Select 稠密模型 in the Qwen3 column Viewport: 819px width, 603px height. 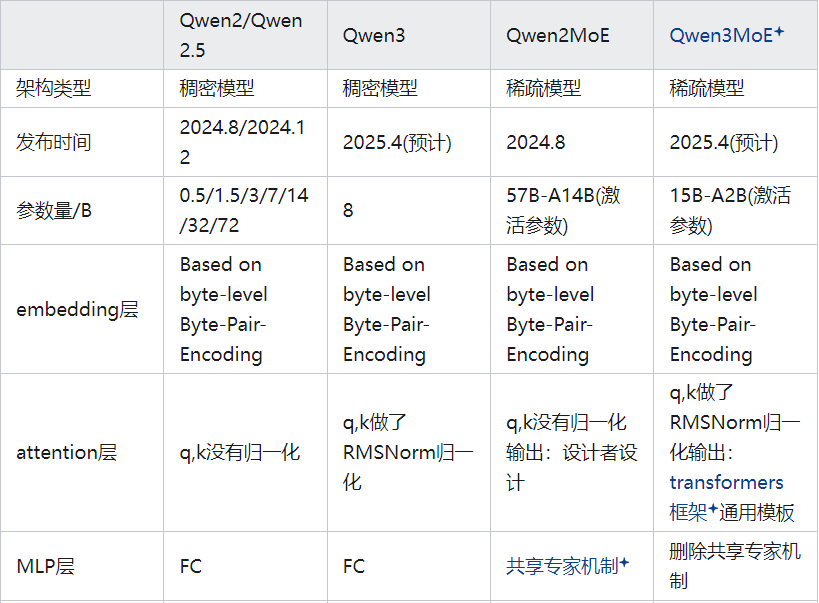pos(380,88)
